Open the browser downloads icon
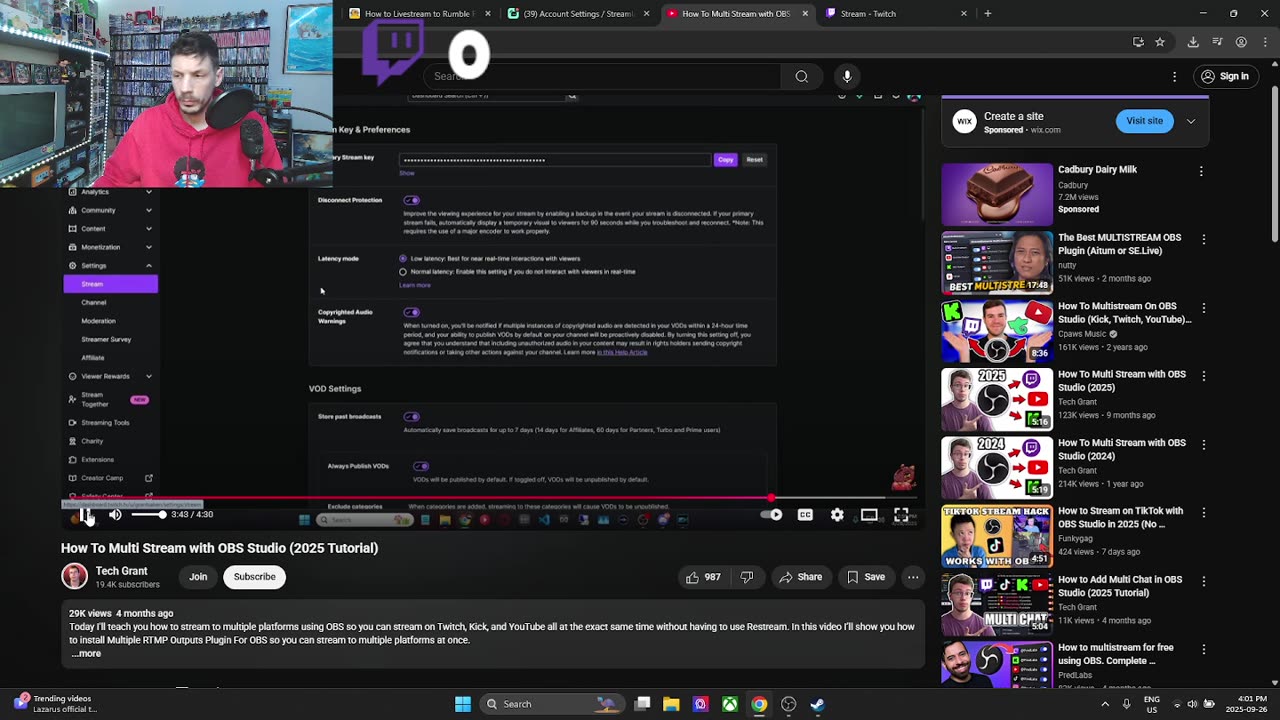Viewport: 1280px width, 720px height. point(1193,42)
